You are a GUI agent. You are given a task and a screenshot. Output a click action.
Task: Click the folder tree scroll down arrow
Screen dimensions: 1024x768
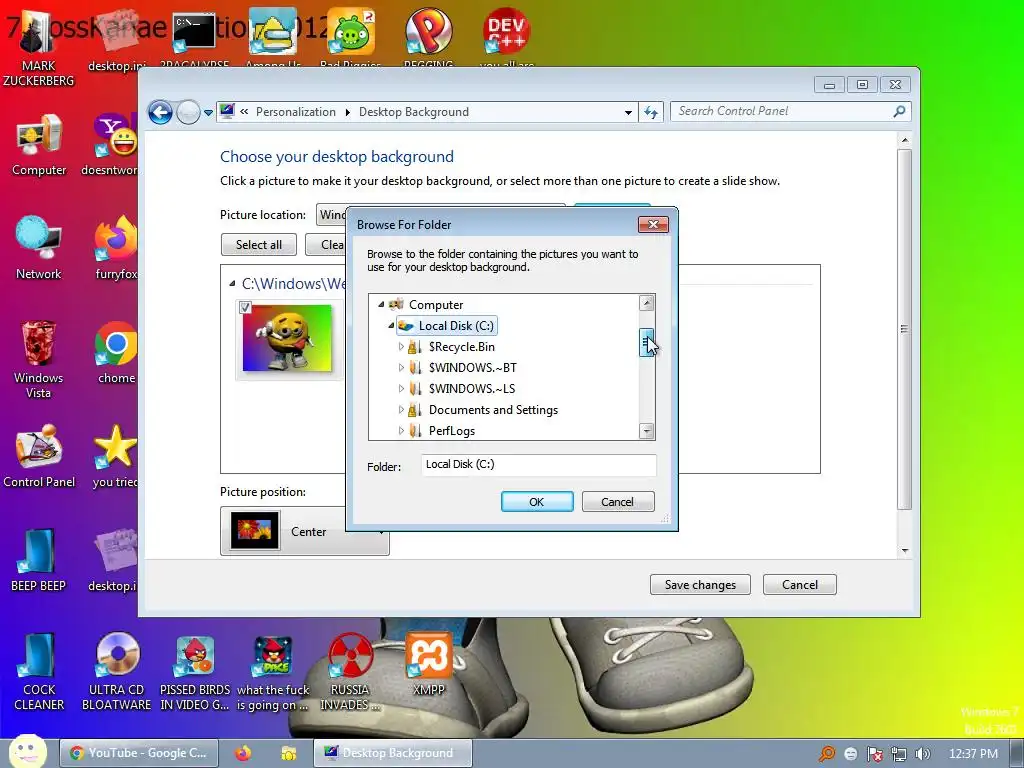pos(647,431)
